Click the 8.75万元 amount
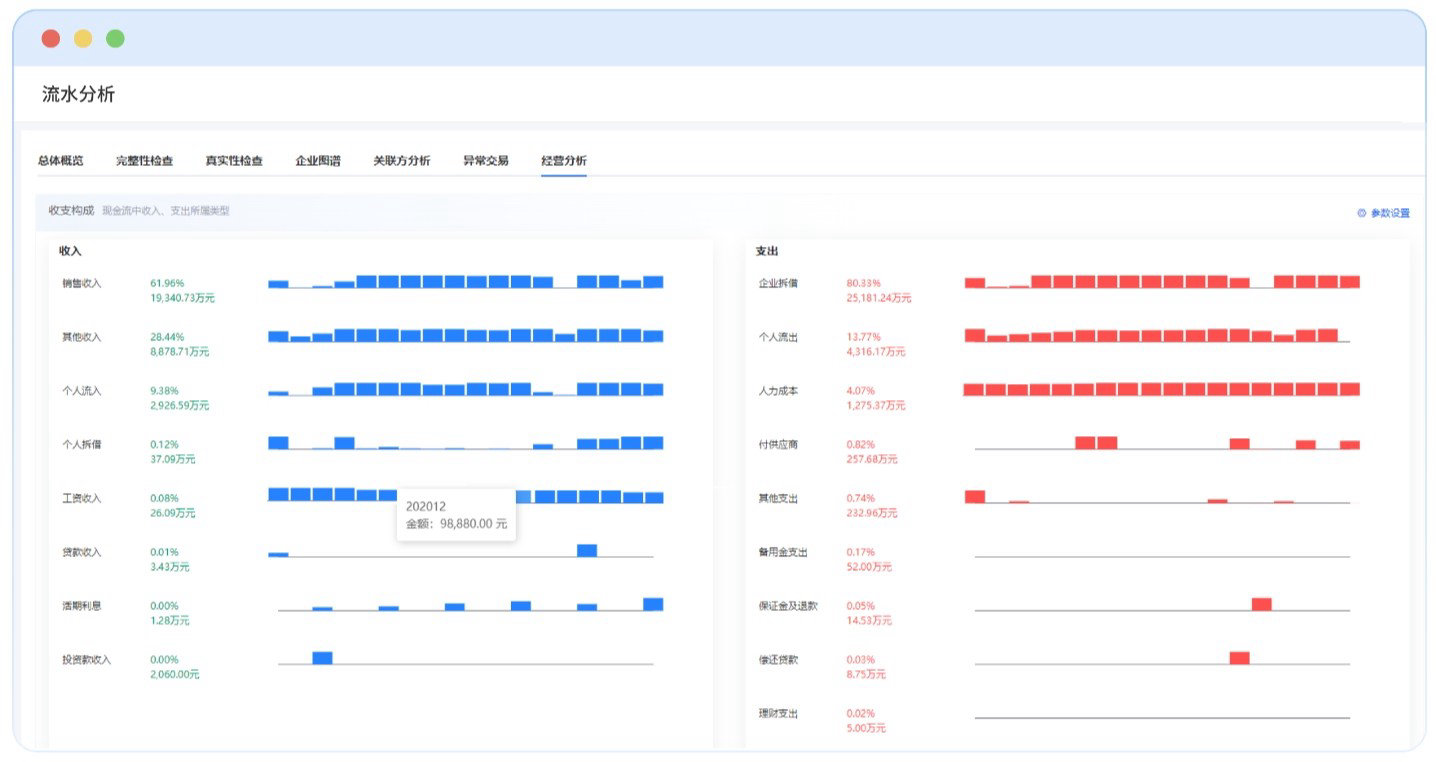Image resolution: width=1436 pixels, height=762 pixels. 867,675
